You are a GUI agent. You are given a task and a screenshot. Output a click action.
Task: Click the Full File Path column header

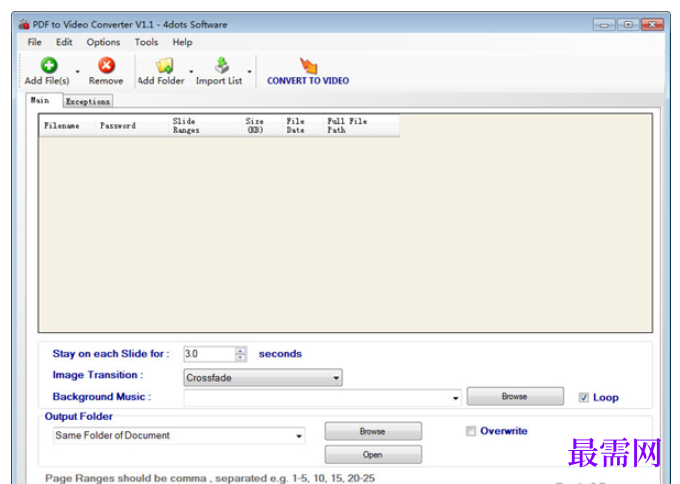click(361, 126)
